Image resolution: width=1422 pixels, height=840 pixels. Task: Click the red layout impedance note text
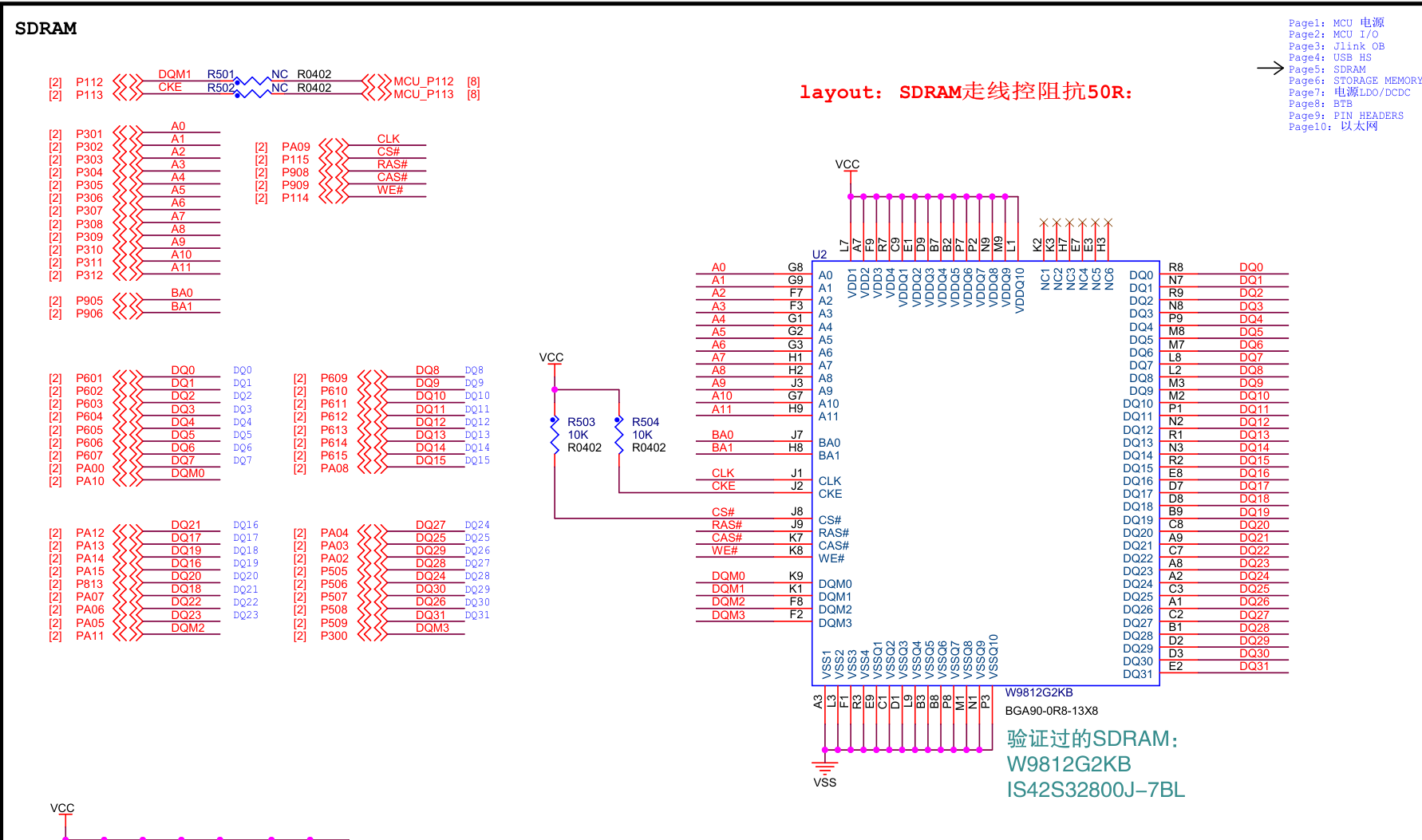[966, 92]
